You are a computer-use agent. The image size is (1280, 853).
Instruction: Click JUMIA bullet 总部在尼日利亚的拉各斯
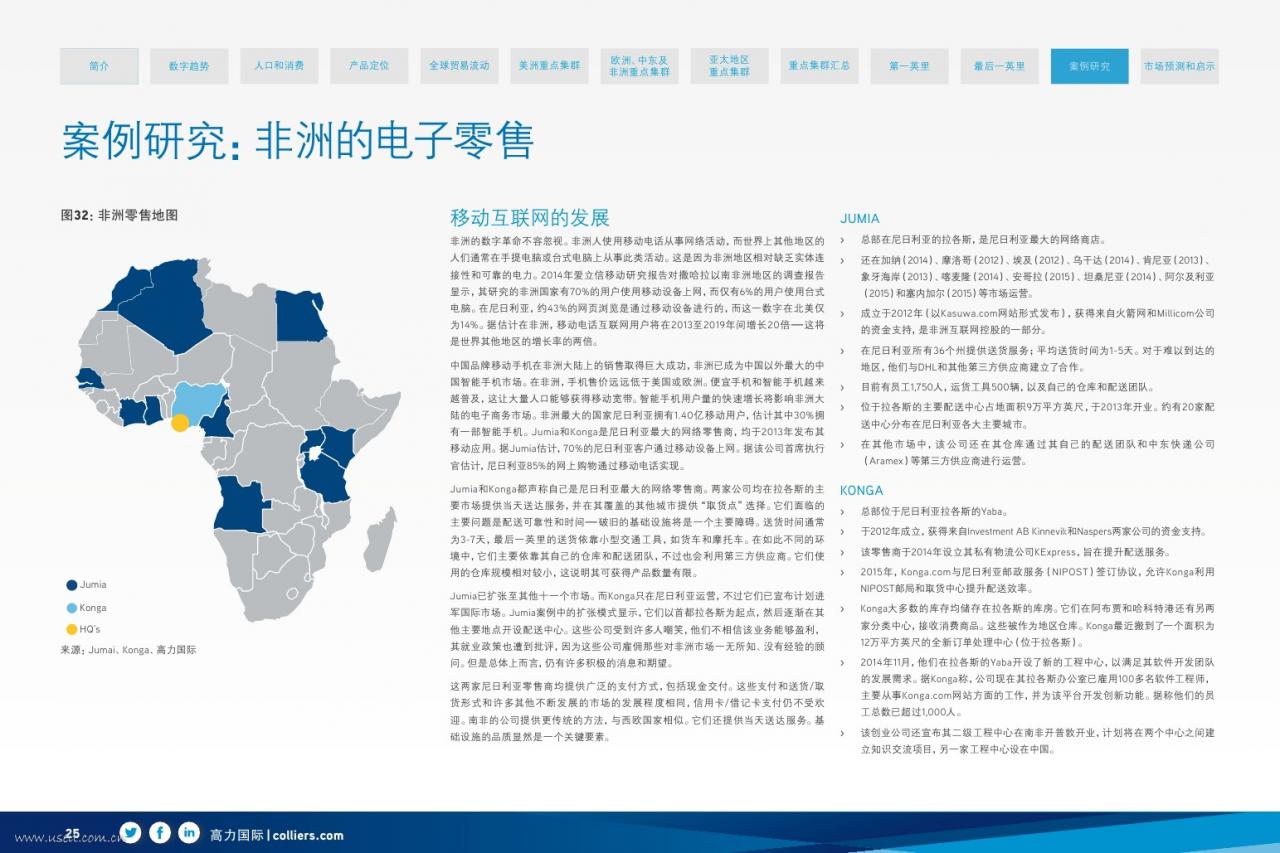pyautogui.click(x=983, y=240)
